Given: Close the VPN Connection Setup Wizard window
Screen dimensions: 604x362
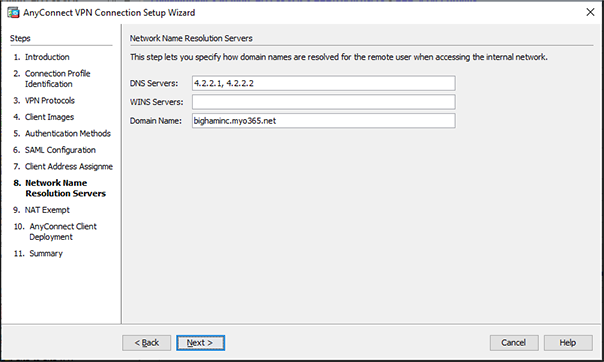Looking at the screenshot, I should pyautogui.click(x=590, y=12).
